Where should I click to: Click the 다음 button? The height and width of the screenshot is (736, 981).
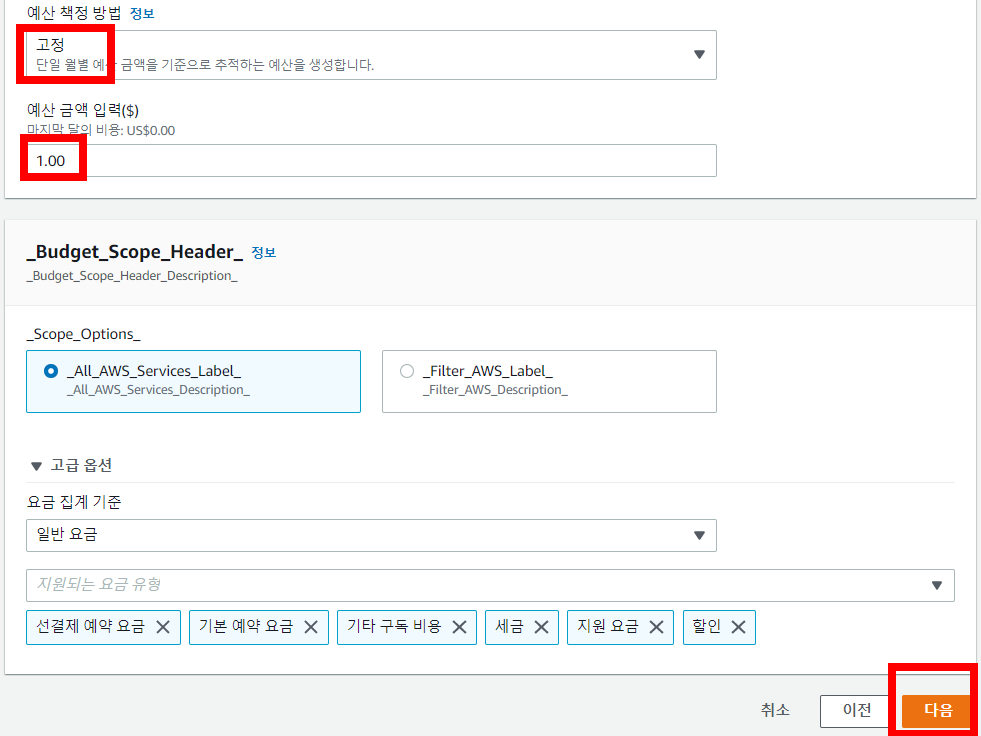[x=938, y=710]
